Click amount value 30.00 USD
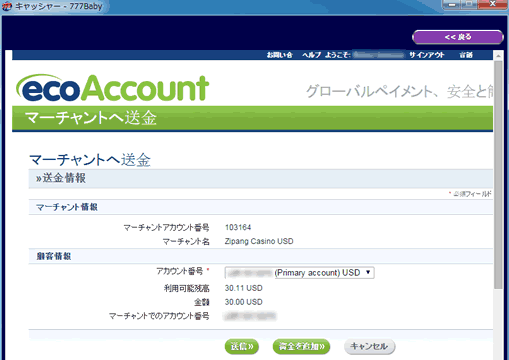The image size is (509, 360). (244, 302)
